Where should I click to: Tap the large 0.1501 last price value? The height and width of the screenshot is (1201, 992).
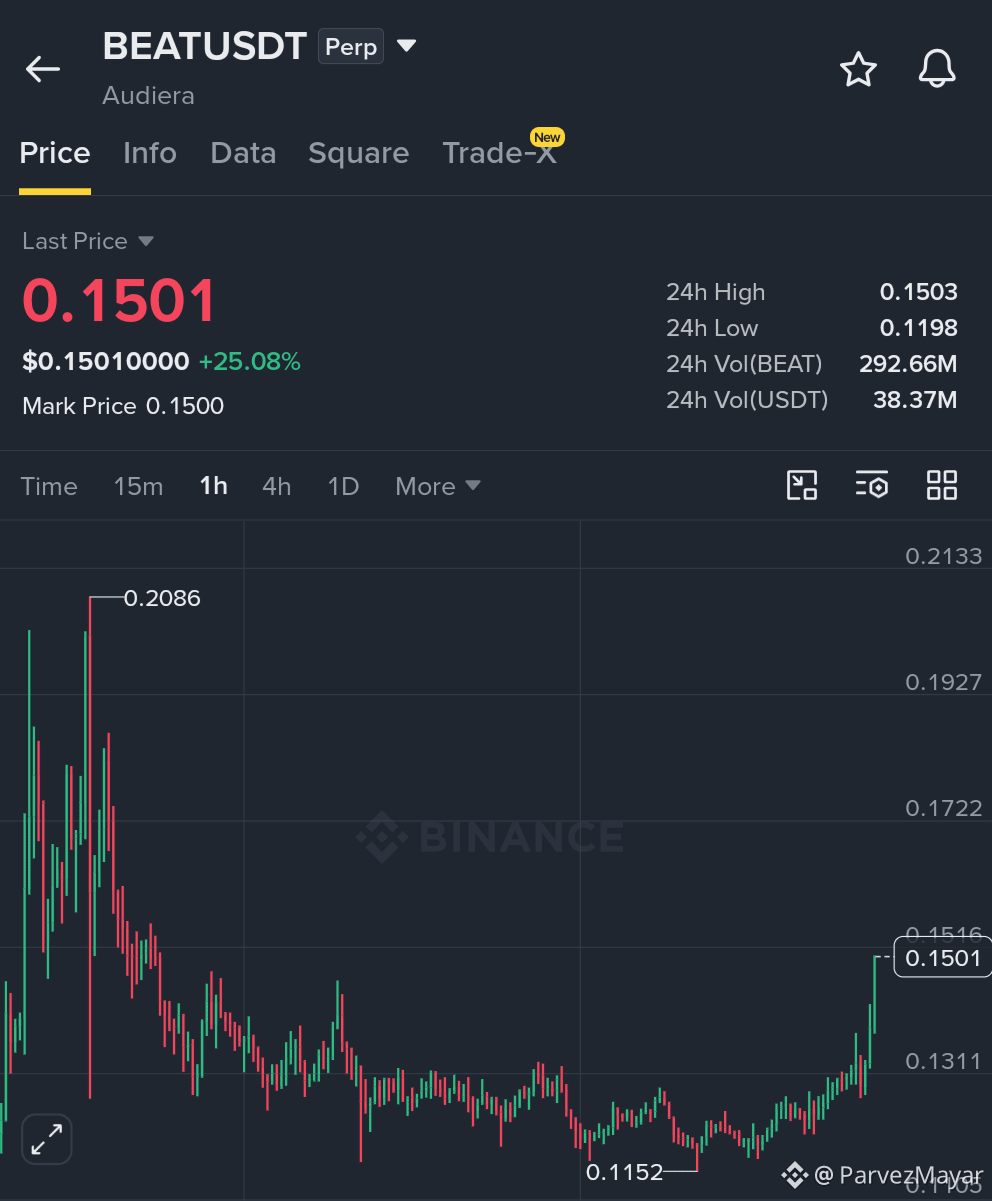[x=119, y=300]
